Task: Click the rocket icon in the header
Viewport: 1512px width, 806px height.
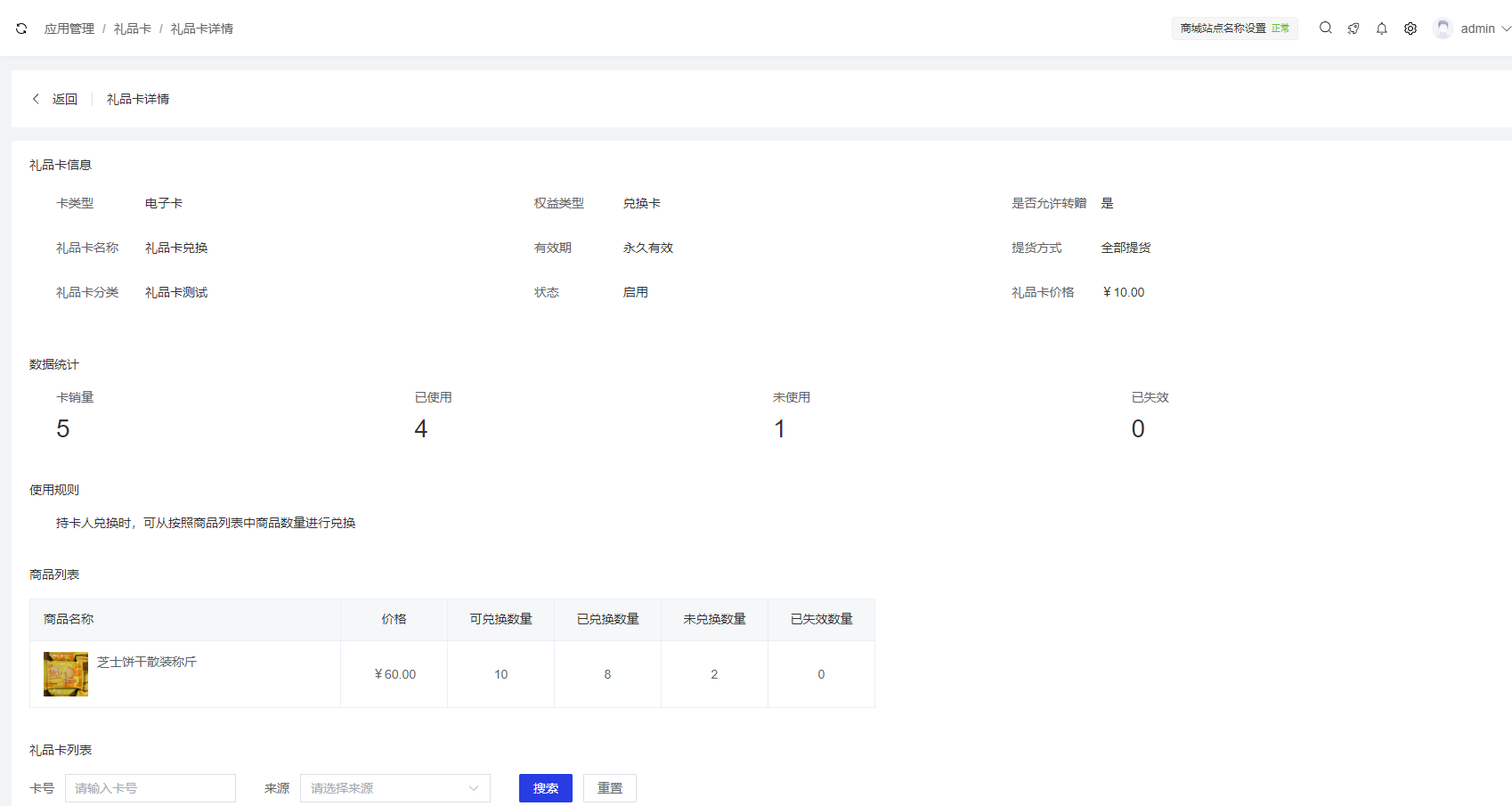Action: coord(1353,28)
